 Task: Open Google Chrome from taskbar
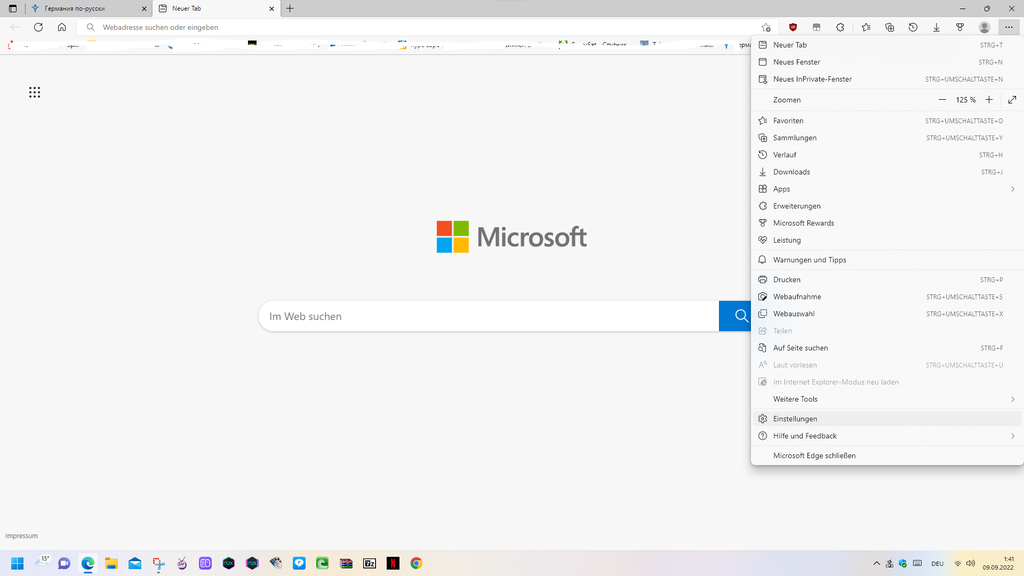pyautogui.click(x=417, y=563)
